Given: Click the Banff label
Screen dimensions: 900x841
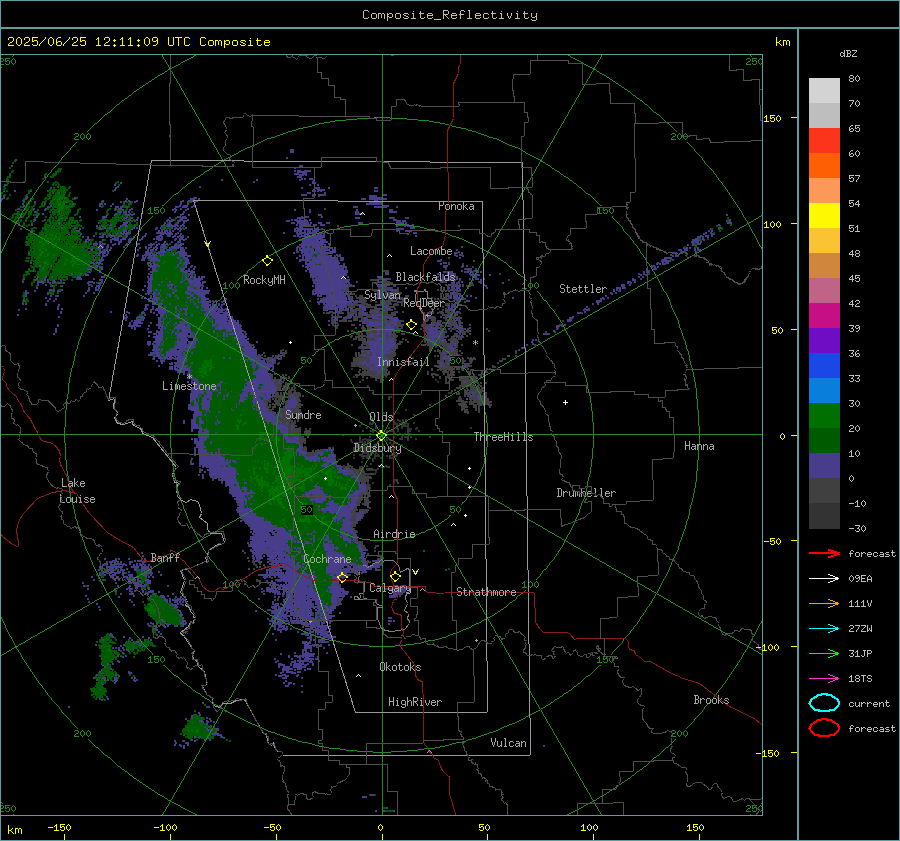Looking at the screenshot, I should pyautogui.click(x=165, y=557).
